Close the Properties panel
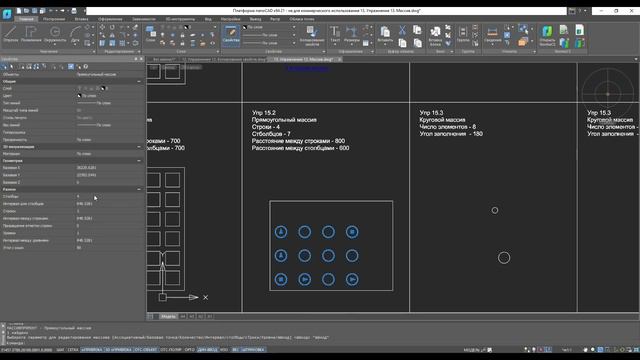This screenshot has height=360, width=640. [142, 59]
